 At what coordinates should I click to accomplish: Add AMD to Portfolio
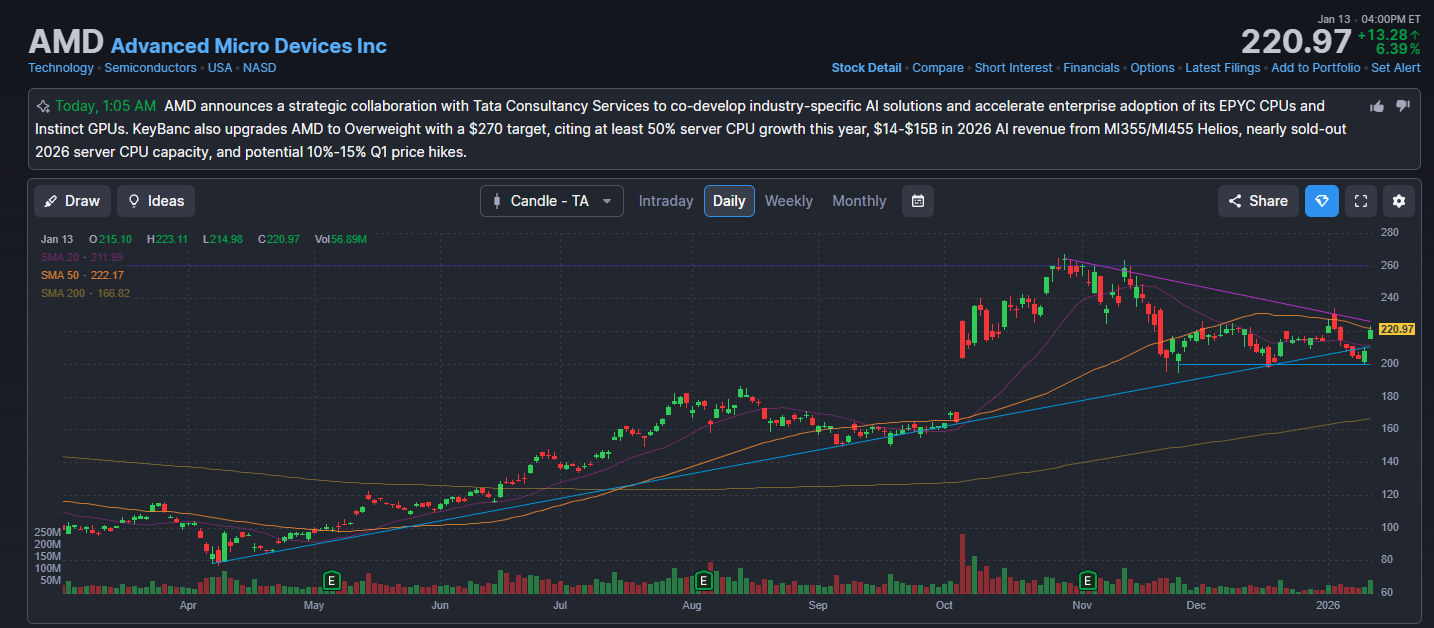pyautogui.click(x=1316, y=68)
